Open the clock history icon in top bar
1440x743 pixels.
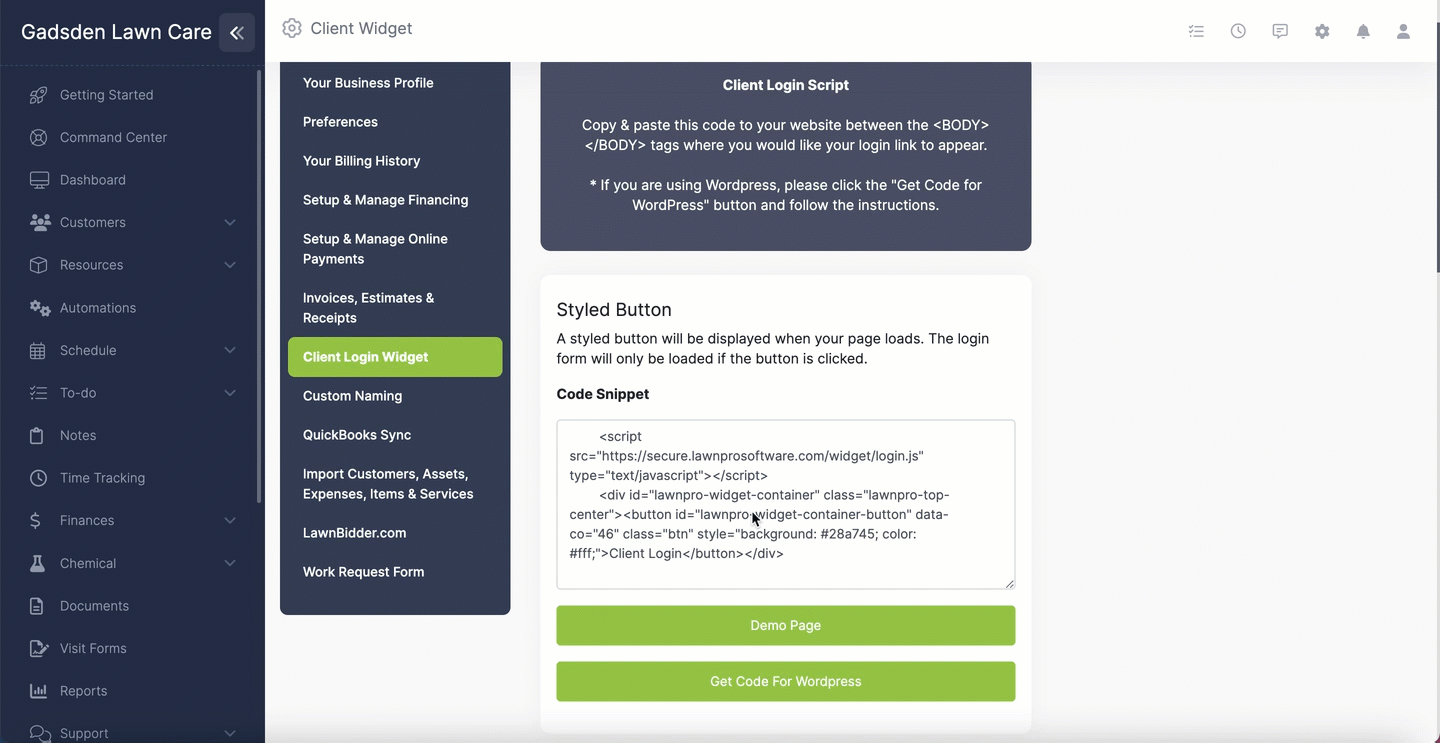point(1238,31)
